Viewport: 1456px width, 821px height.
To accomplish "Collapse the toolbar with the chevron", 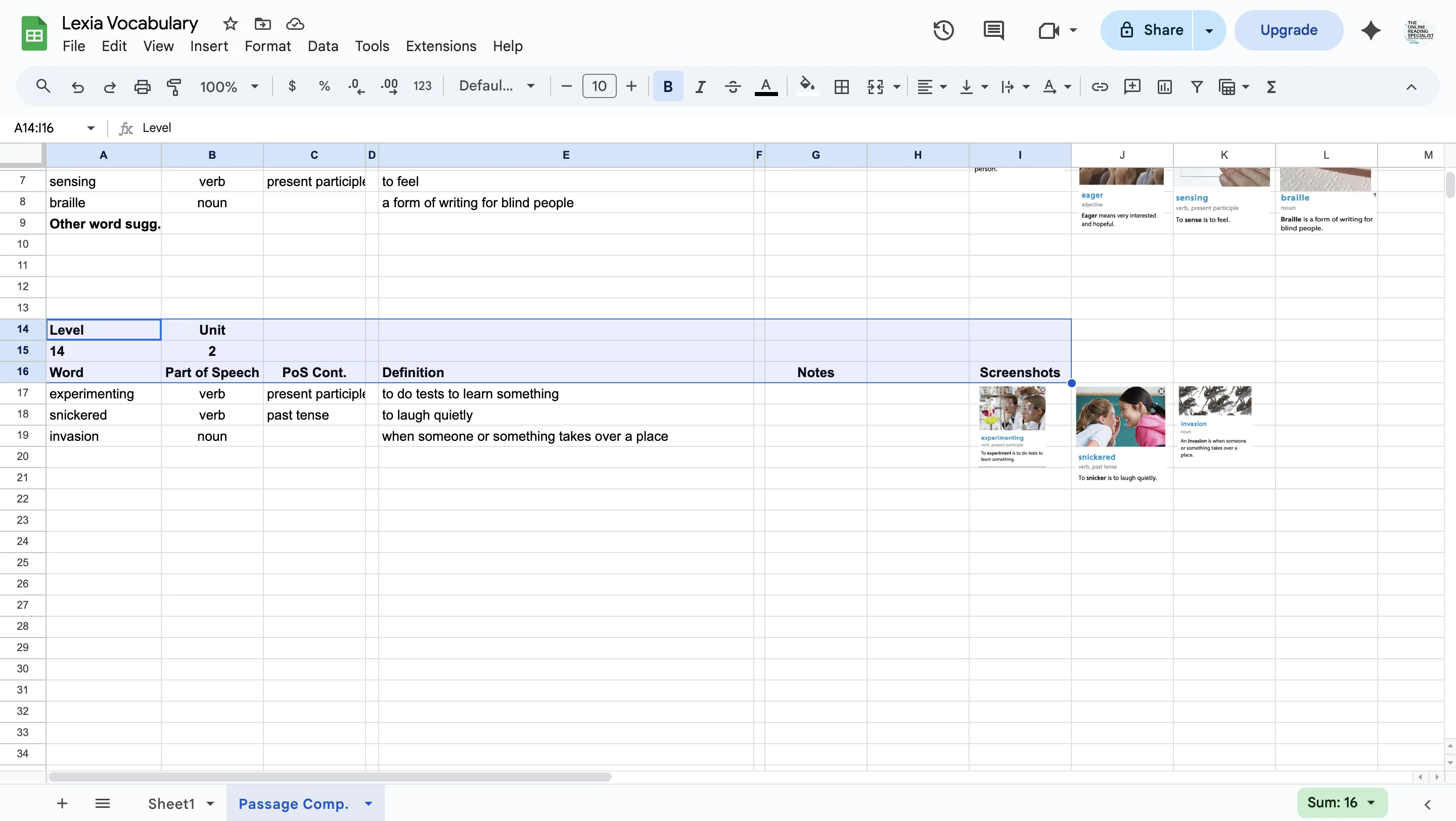I will 1411,86.
